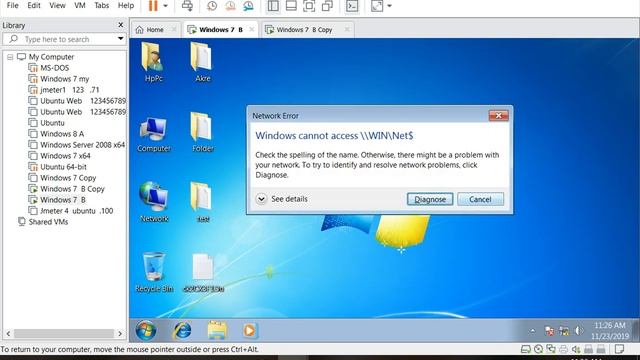Show hidden tray icons arrow
Image resolution: width=640 pixels, height=360 pixels.
[x=532, y=331]
